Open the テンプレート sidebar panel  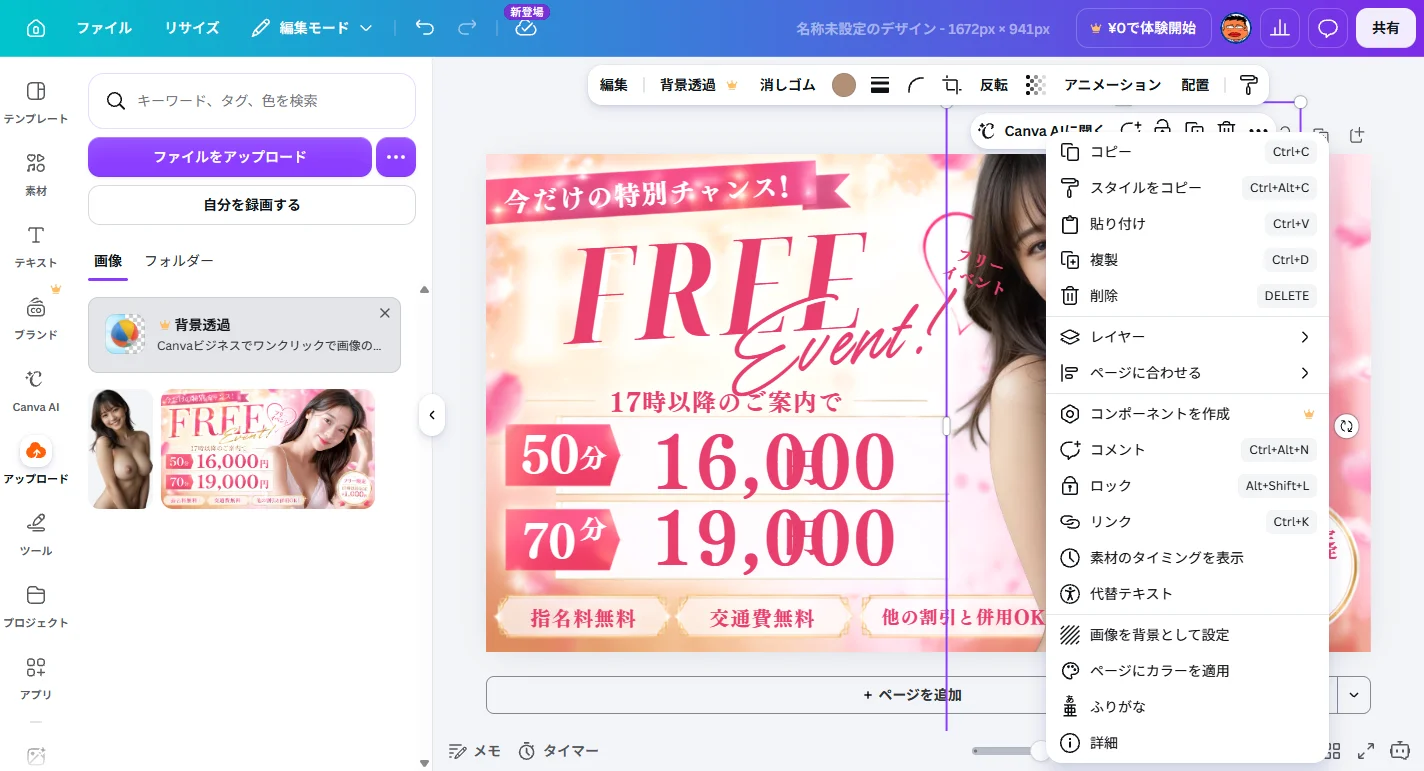36,103
